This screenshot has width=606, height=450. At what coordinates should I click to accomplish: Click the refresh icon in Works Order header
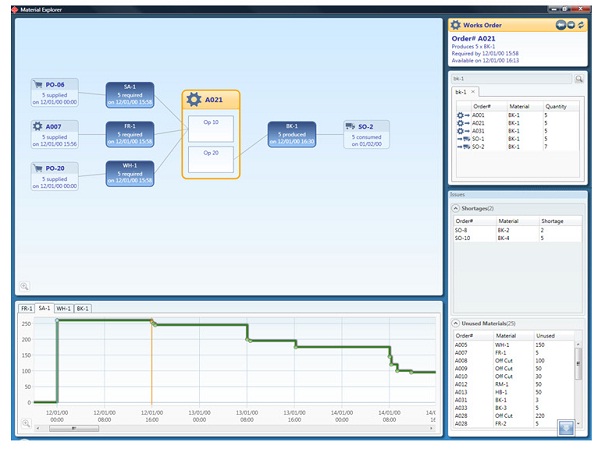(581, 24)
